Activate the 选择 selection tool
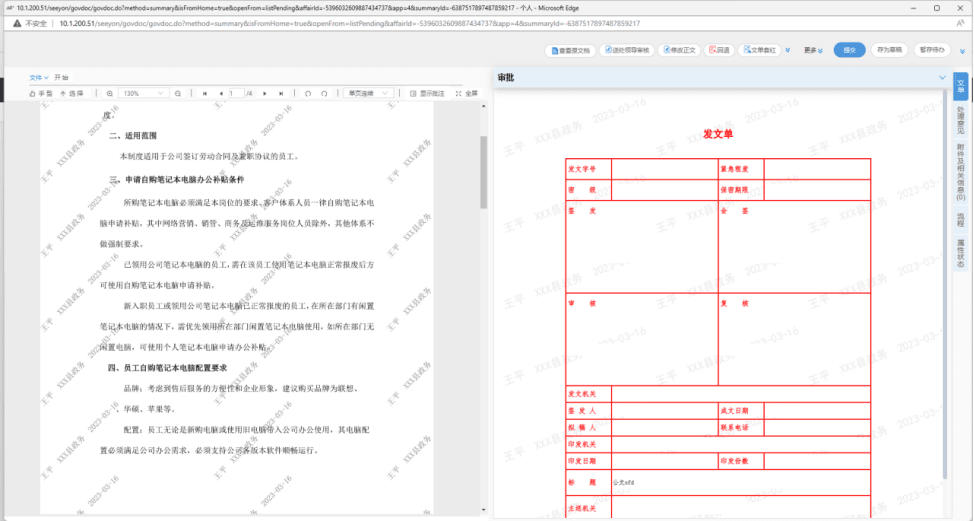This screenshot has height=521, width=974. pos(71,93)
